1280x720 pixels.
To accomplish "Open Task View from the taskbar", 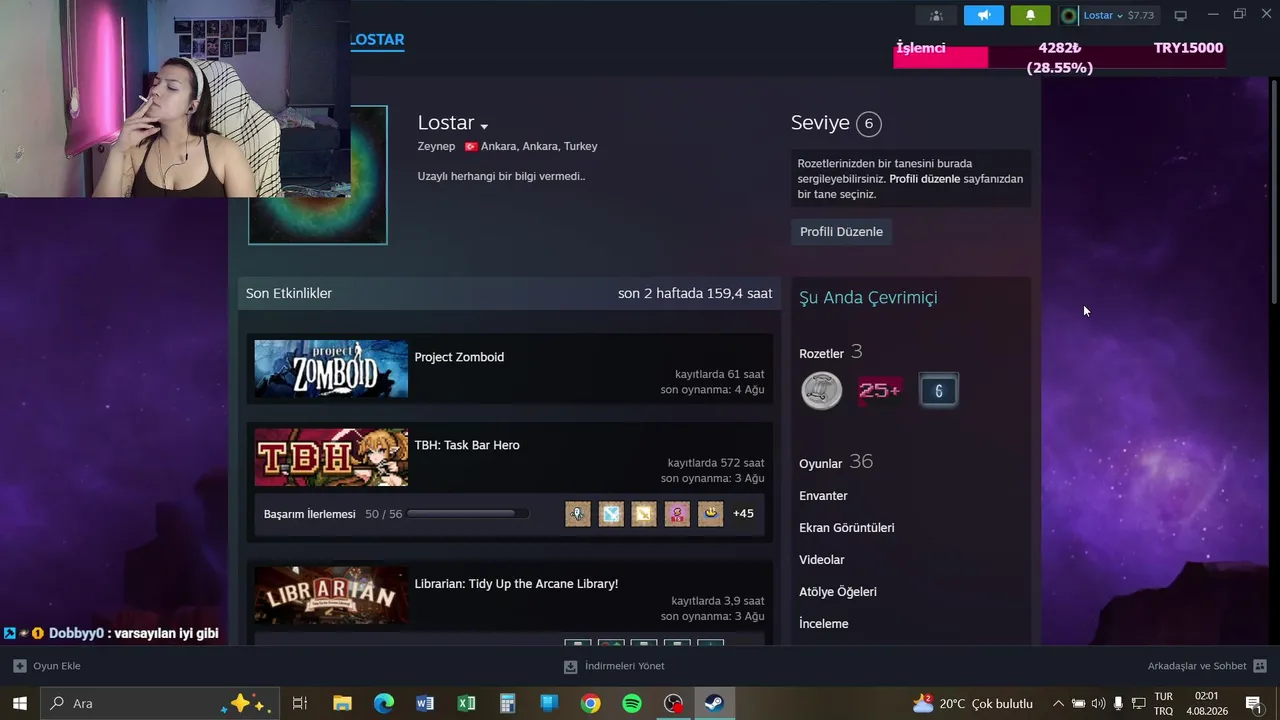I will coord(299,703).
